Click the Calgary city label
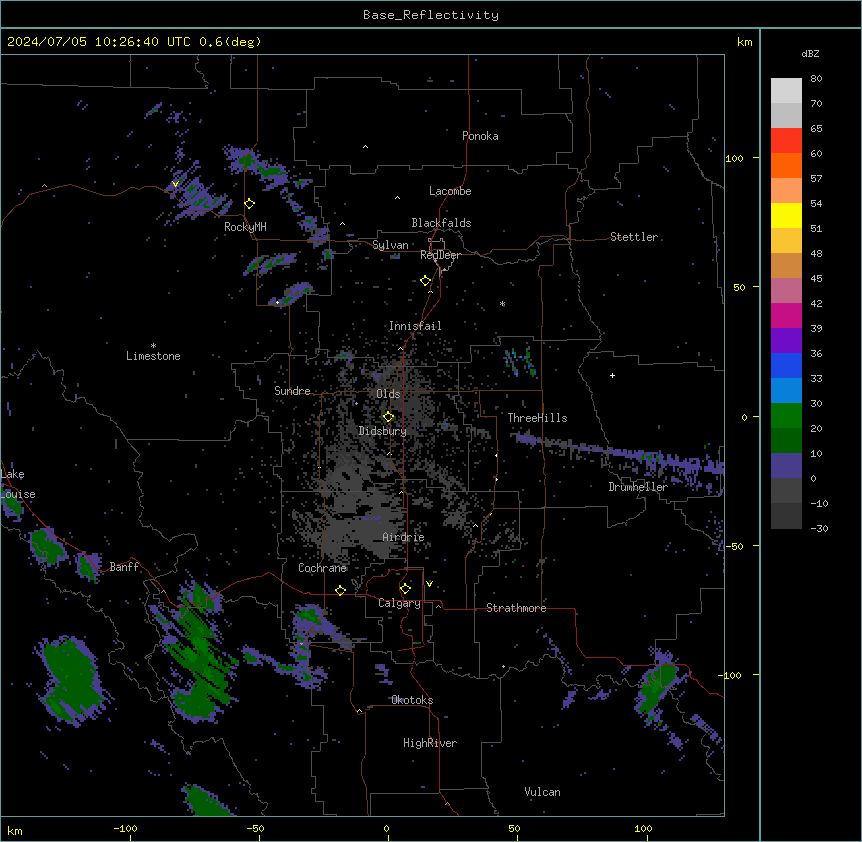 point(400,603)
